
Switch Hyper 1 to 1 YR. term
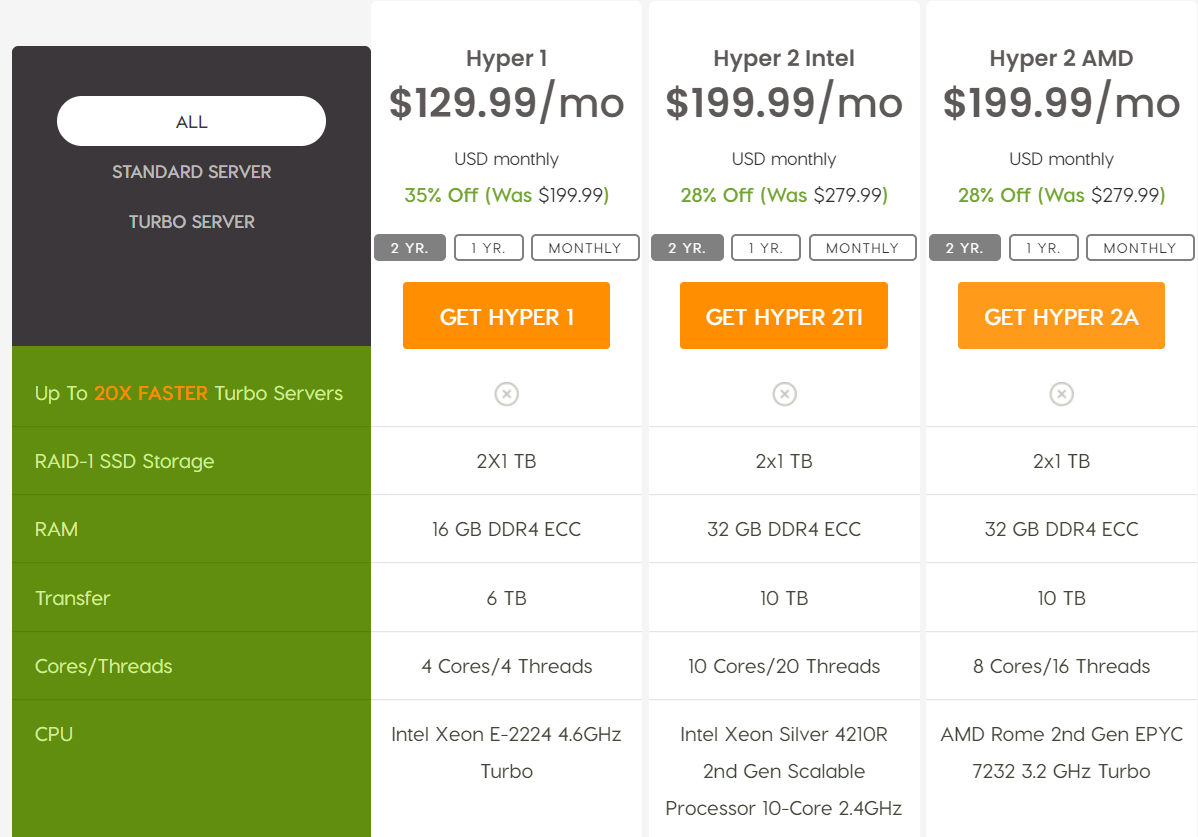coord(488,248)
